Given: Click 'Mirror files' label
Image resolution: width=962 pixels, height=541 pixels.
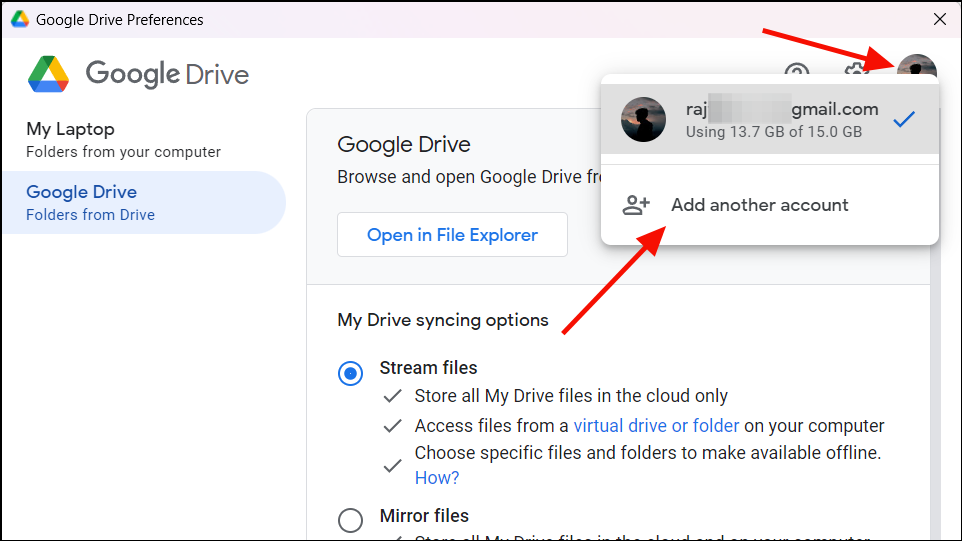Looking at the screenshot, I should tap(424, 516).
